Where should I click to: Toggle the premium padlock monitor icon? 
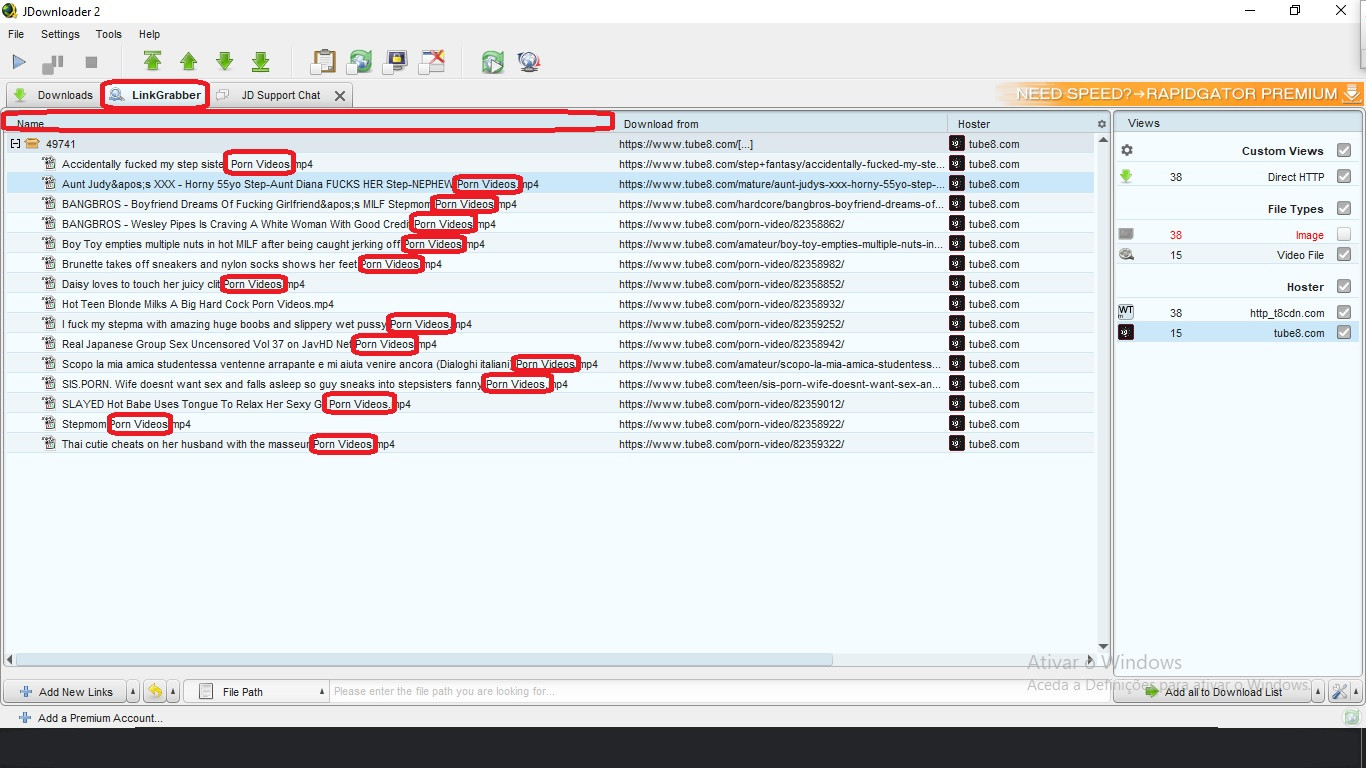coord(396,62)
